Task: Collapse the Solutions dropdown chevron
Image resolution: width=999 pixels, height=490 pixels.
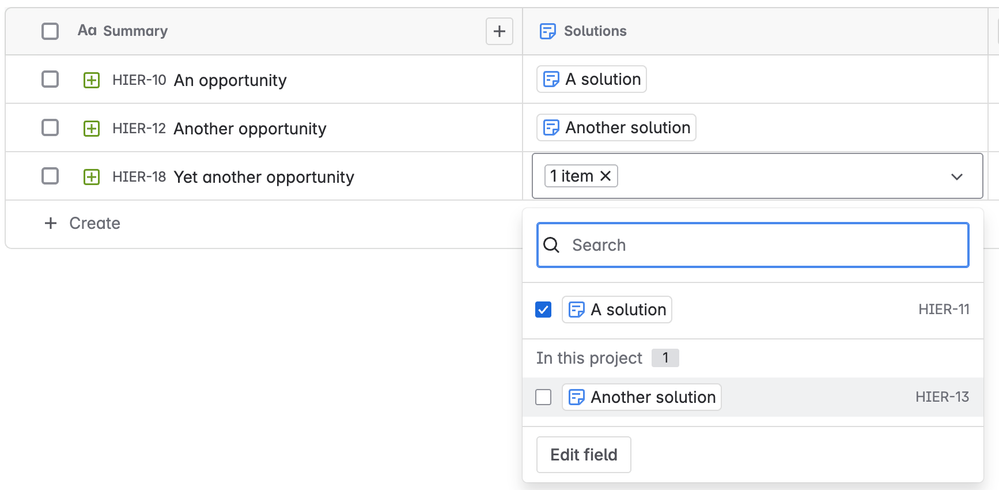Action: [957, 177]
